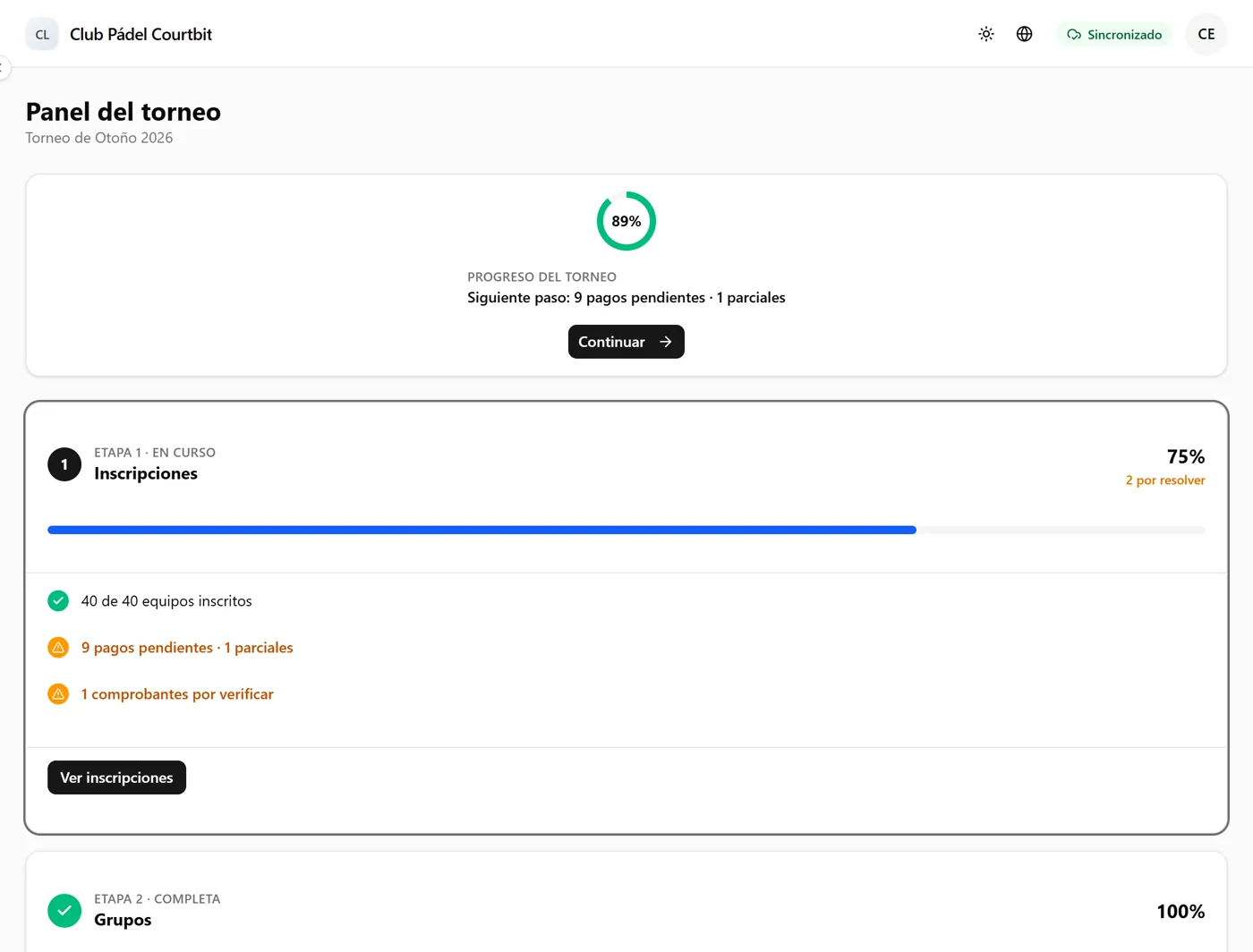This screenshot has width=1253, height=952.
Task: Click the 89% circular progress ring
Action: 626,221
